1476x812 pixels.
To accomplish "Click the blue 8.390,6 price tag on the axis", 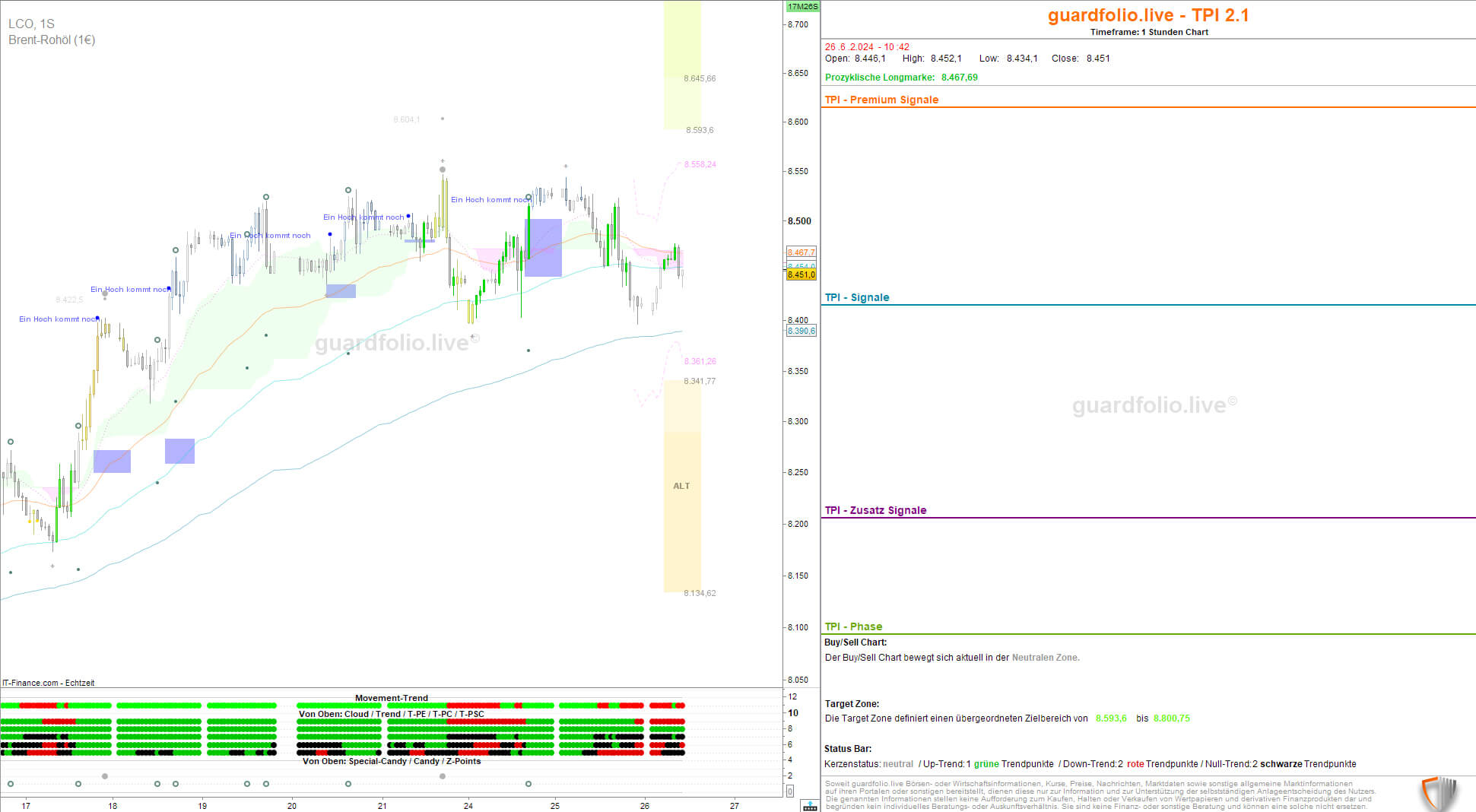I will click(801, 331).
